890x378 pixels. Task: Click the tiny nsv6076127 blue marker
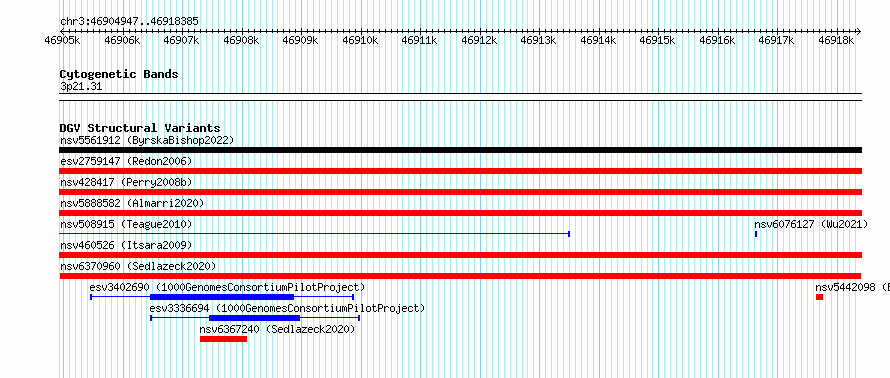click(x=755, y=234)
